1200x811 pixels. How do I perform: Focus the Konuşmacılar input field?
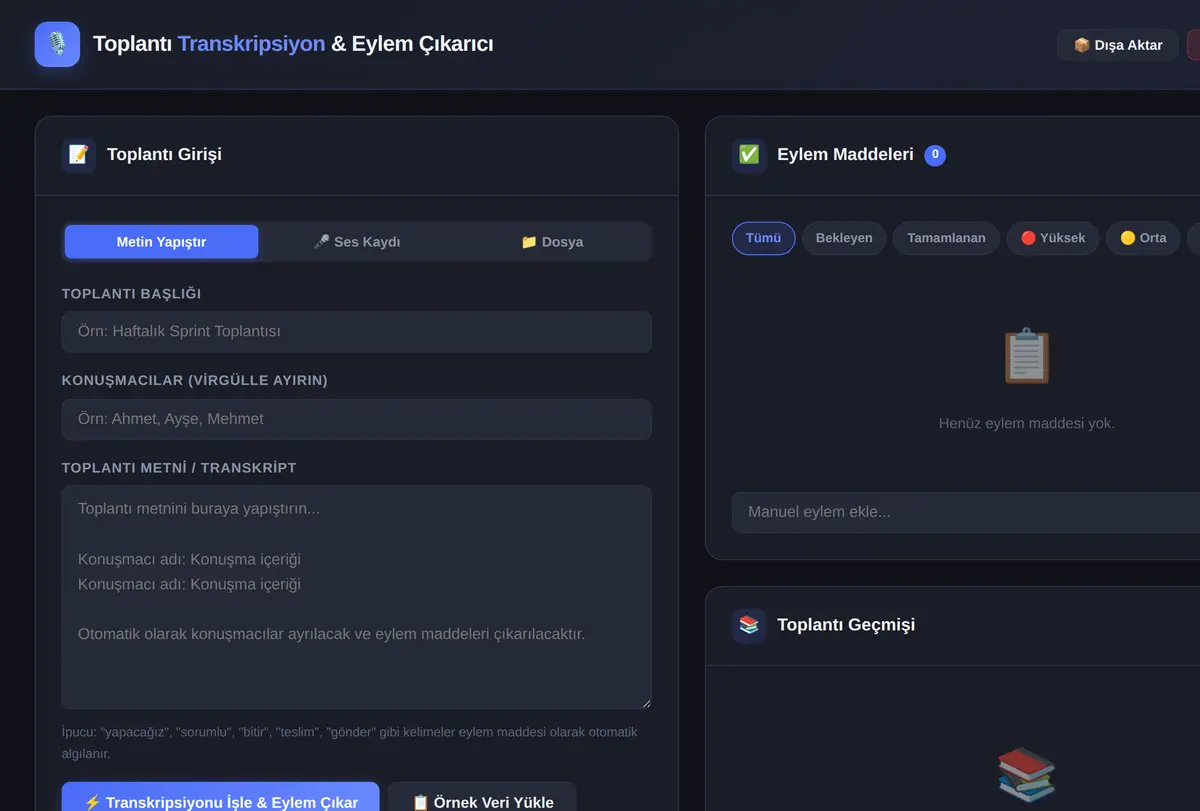(x=357, y=420)
